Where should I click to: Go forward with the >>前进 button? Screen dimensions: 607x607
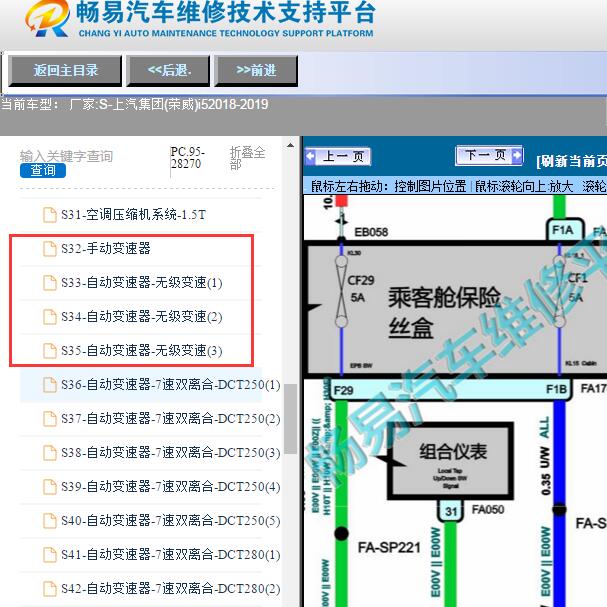(x=256, y=70)
